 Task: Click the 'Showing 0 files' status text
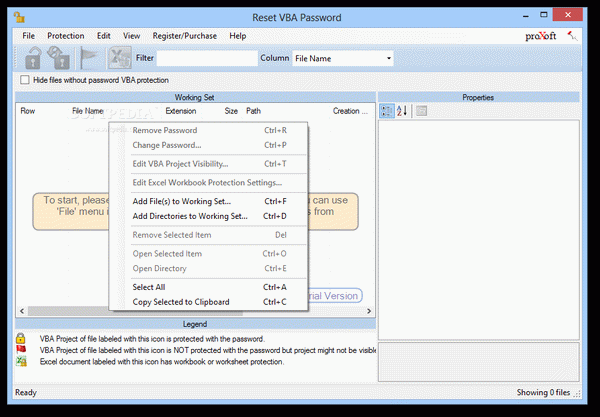[543, 393]
